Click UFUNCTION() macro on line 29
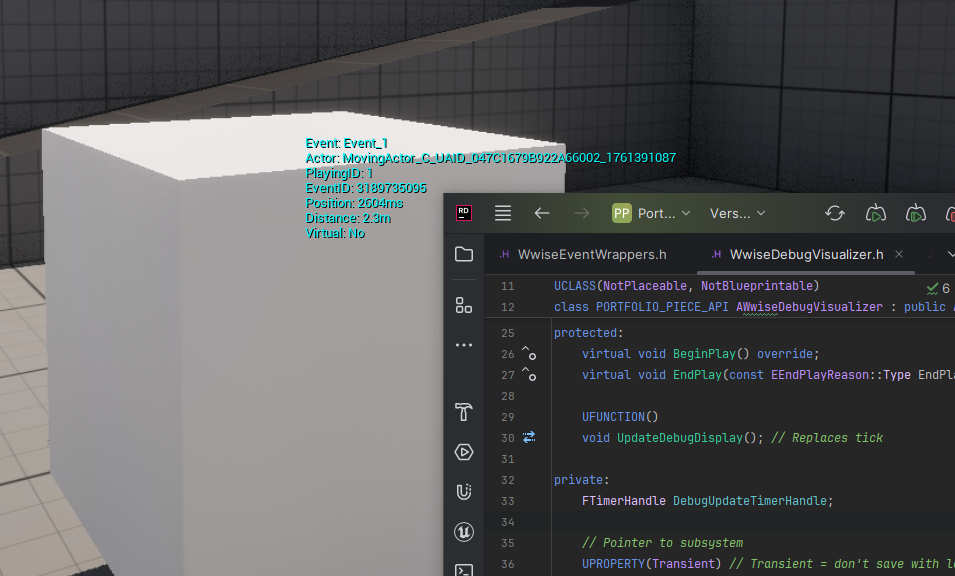This screenshot has width=955, height=576. (620, 417)
